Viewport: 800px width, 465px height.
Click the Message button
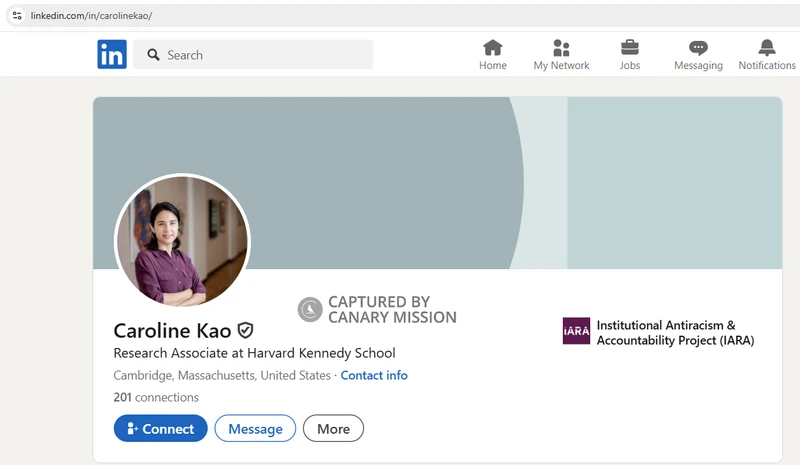(x=255, y=428)
